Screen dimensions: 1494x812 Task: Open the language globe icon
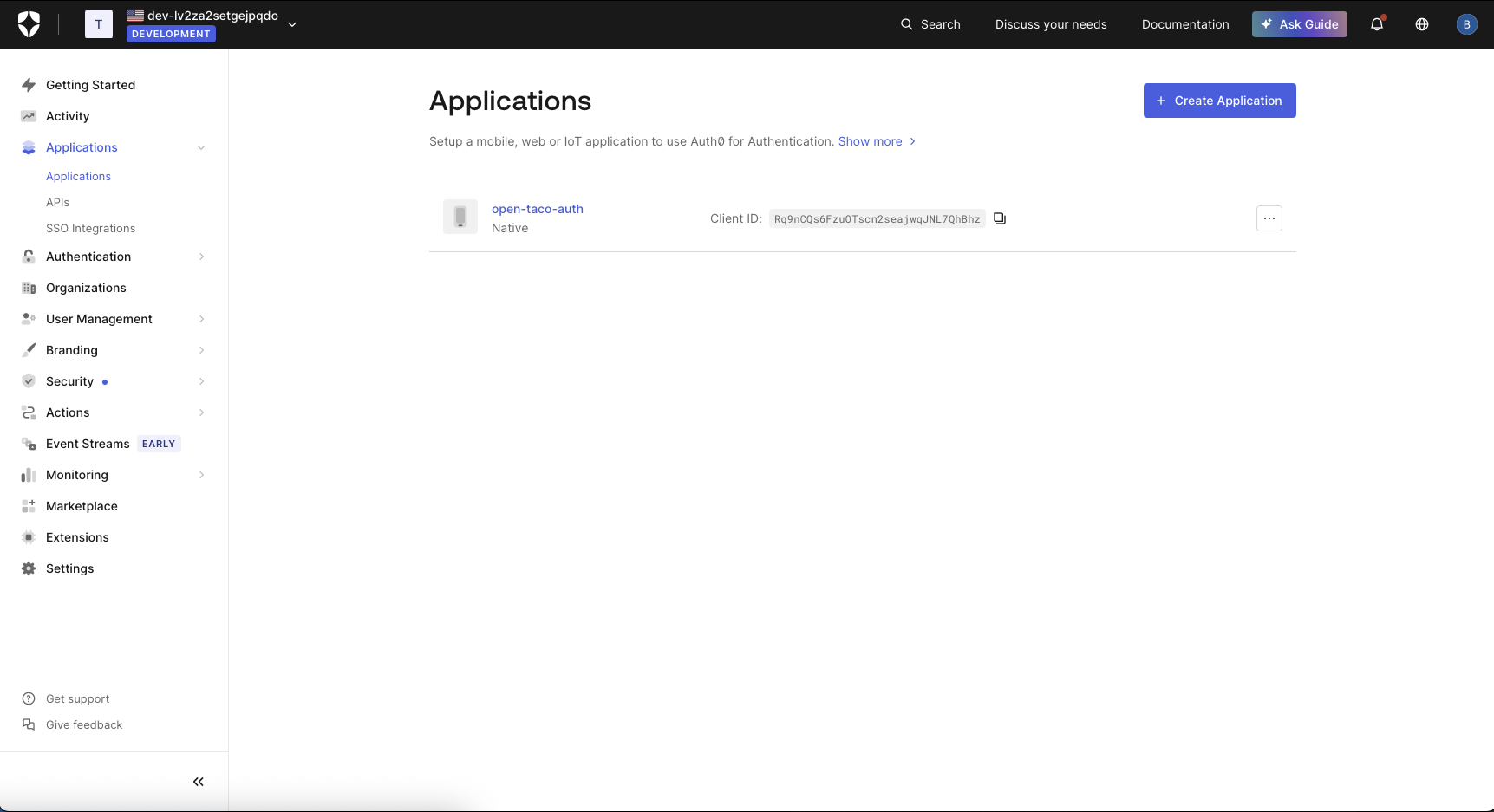[x=1421, y=24]
